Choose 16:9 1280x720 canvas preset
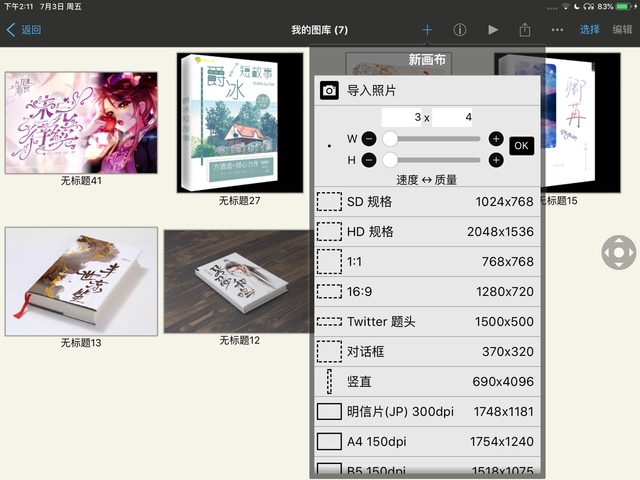 [427, 291]
